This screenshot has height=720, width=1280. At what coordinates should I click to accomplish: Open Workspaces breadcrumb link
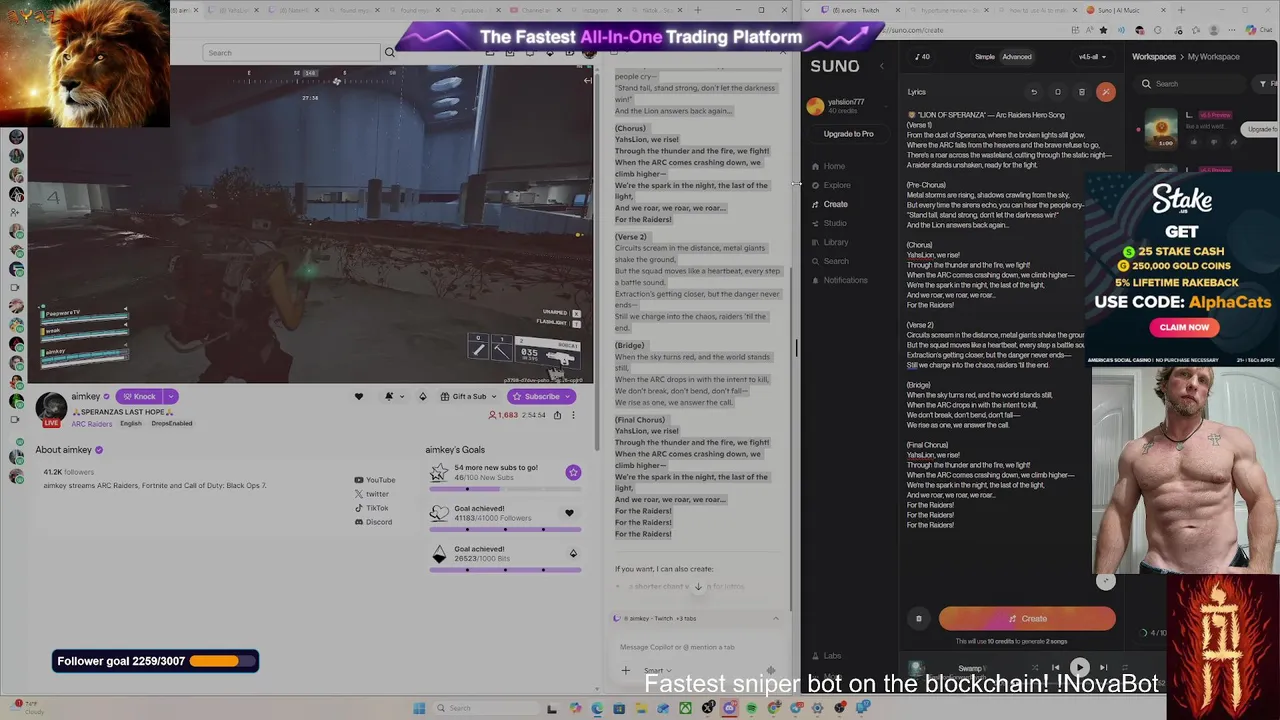(1153, 57)
